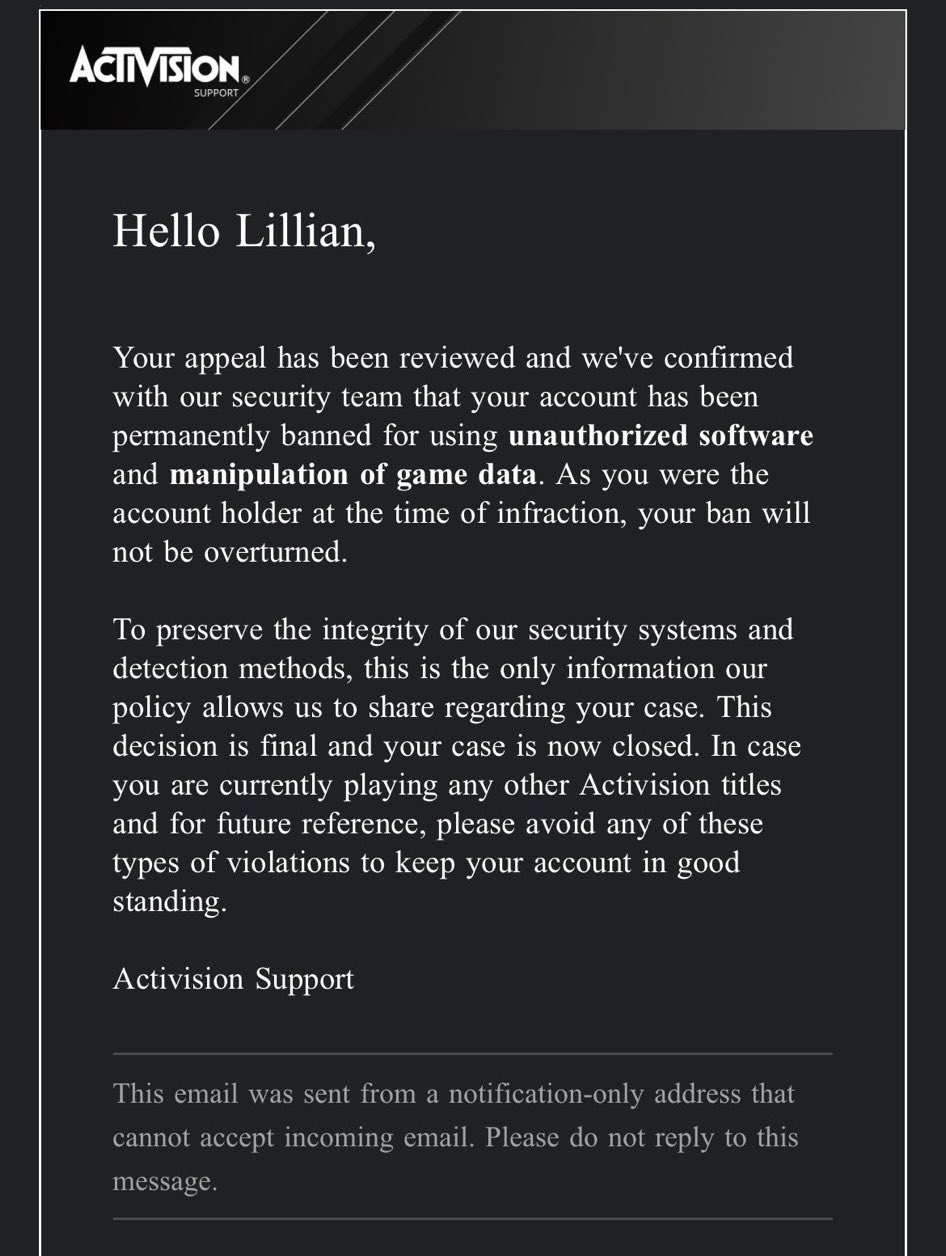Click the "Activision Support" signature line
Image resolution: width=946 pixels, height=1256 pixels.
tap(233, 978)
